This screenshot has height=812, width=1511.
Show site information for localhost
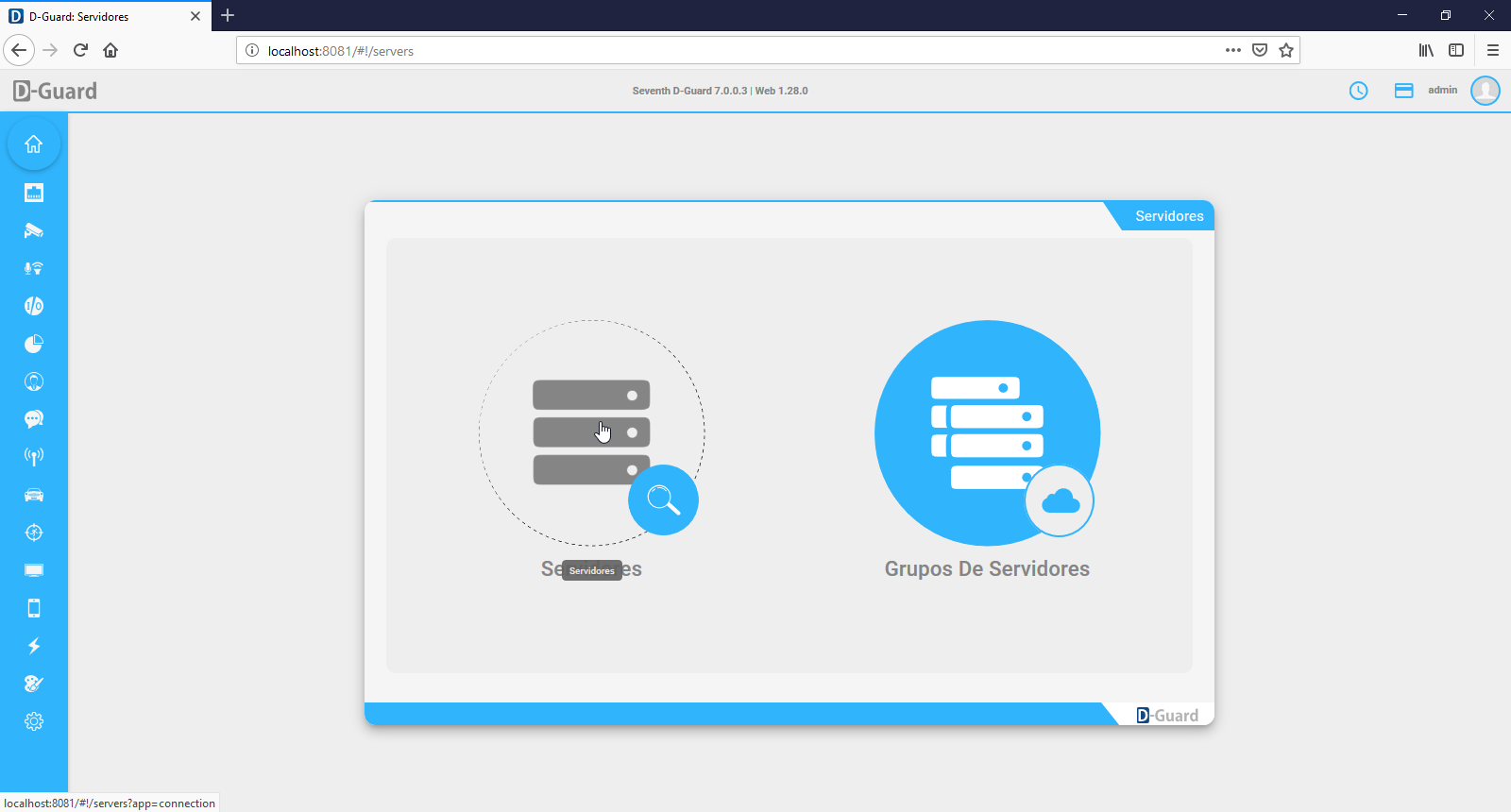pyautogui.click(x=252, y=51)
